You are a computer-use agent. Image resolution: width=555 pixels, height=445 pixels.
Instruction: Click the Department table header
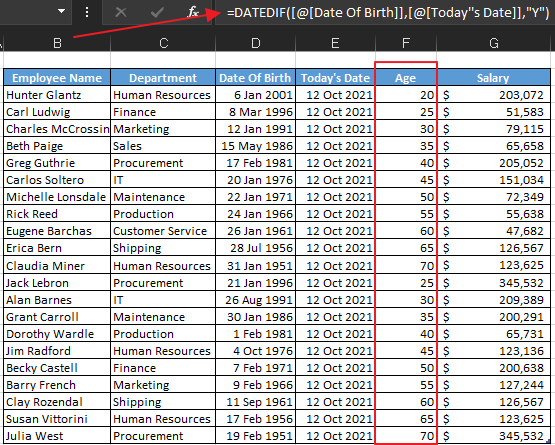click(163, 78)
